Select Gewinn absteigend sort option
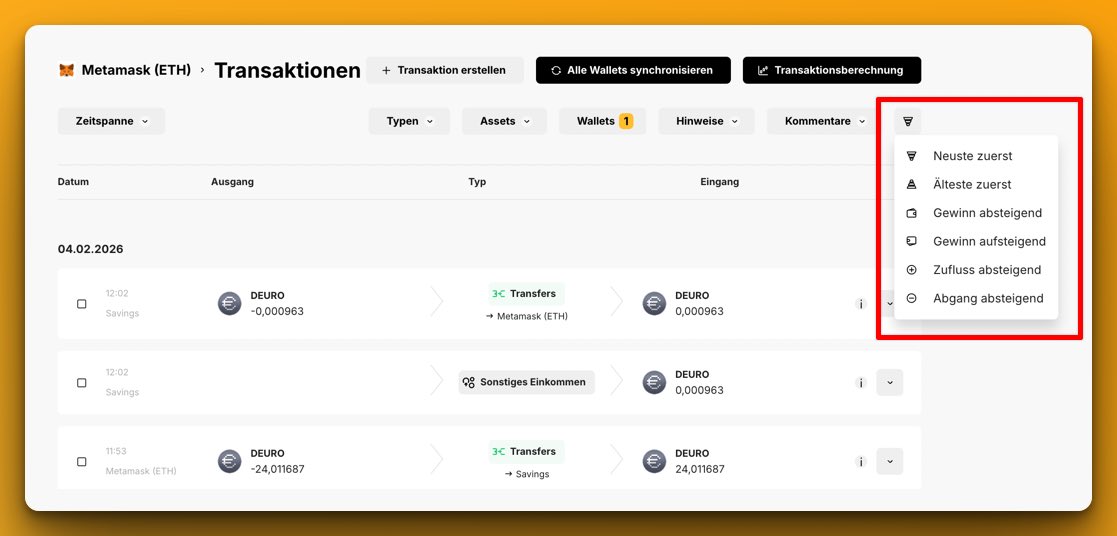The height and width of the screenshot is (536, 1117). point(976,213)
